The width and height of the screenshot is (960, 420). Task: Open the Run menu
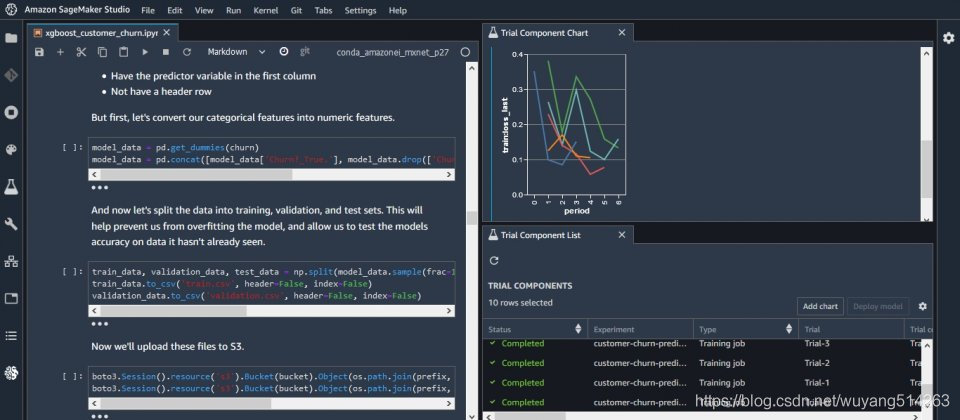[x=233, y=10]
